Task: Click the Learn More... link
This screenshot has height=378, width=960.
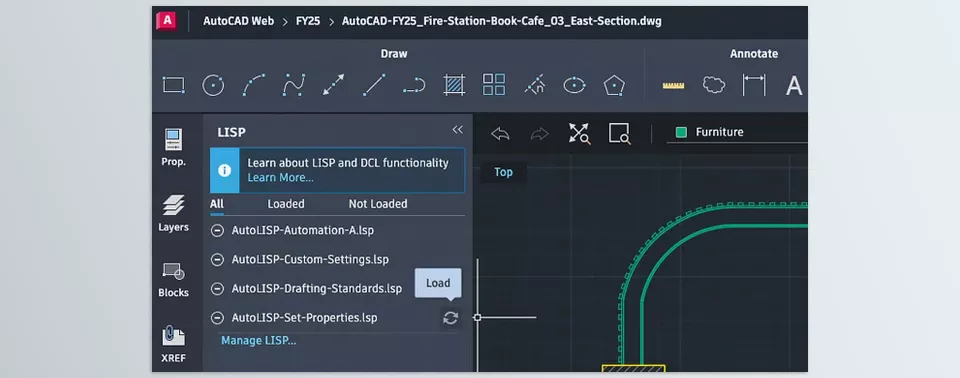Action: coord(280,178)
